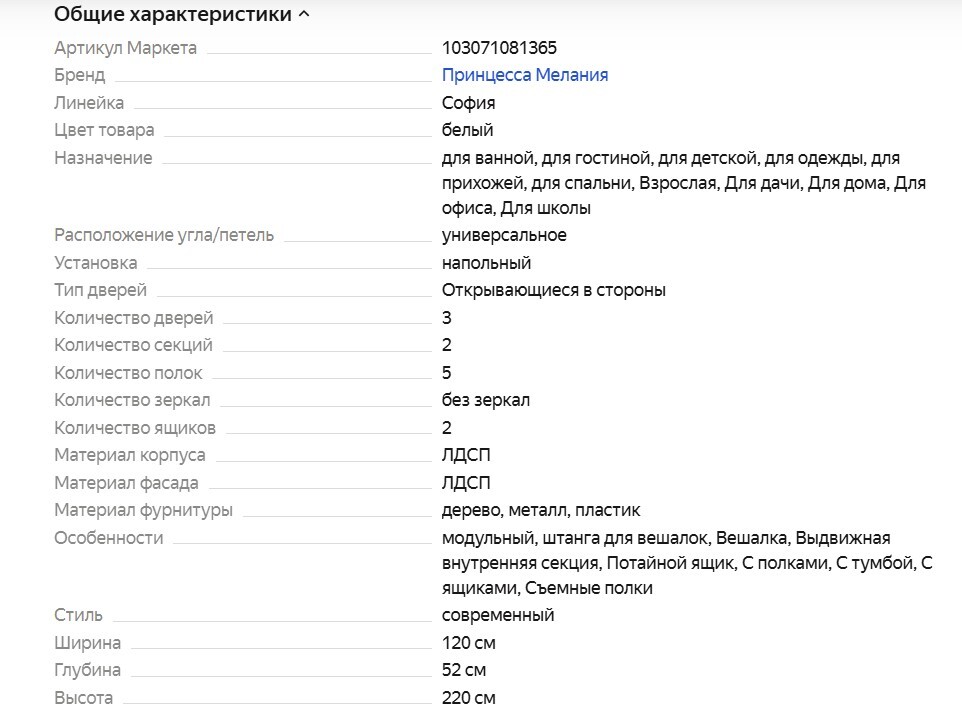This screenshot has height=705, width=962.
Task: Click the Линейка value София
Action: [468, 103]
